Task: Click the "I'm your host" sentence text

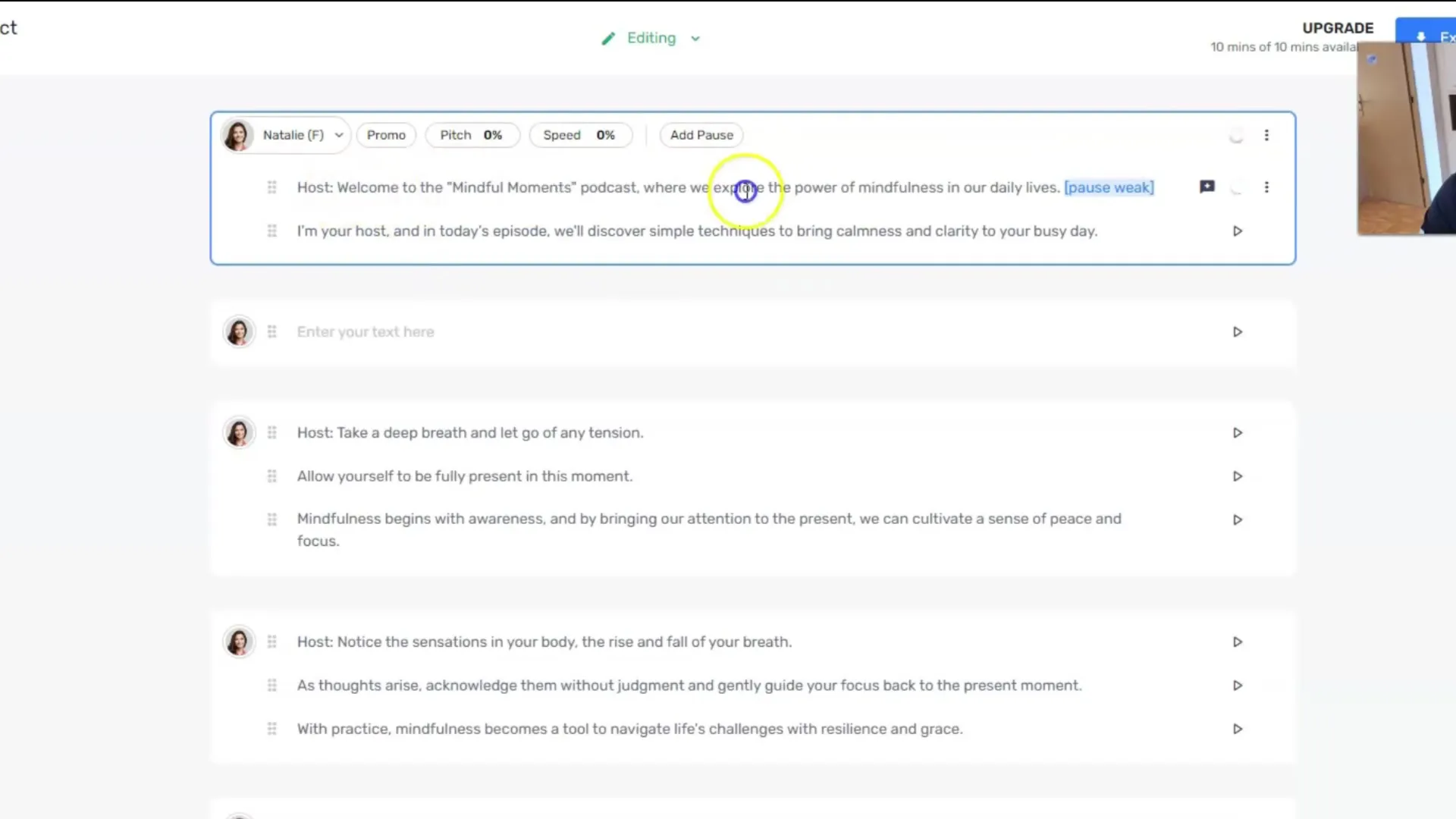Action: pos(697,231)
